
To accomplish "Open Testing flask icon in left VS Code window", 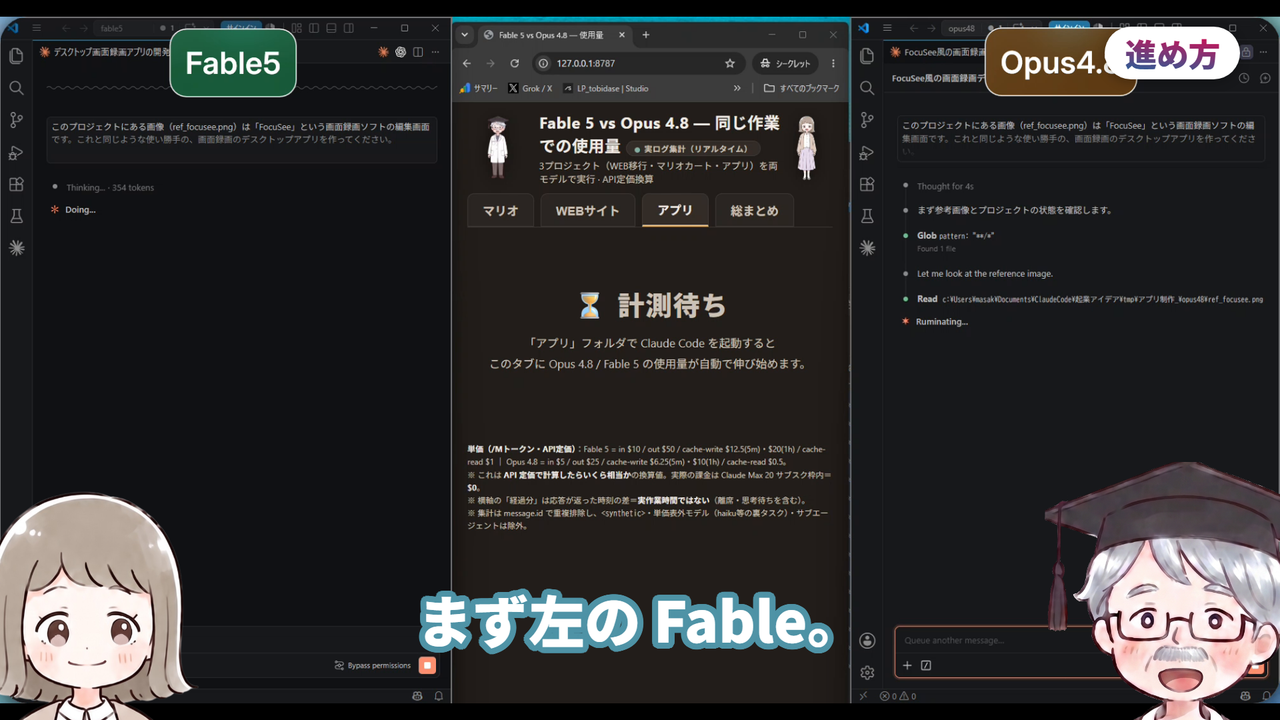I will point(16,216).
